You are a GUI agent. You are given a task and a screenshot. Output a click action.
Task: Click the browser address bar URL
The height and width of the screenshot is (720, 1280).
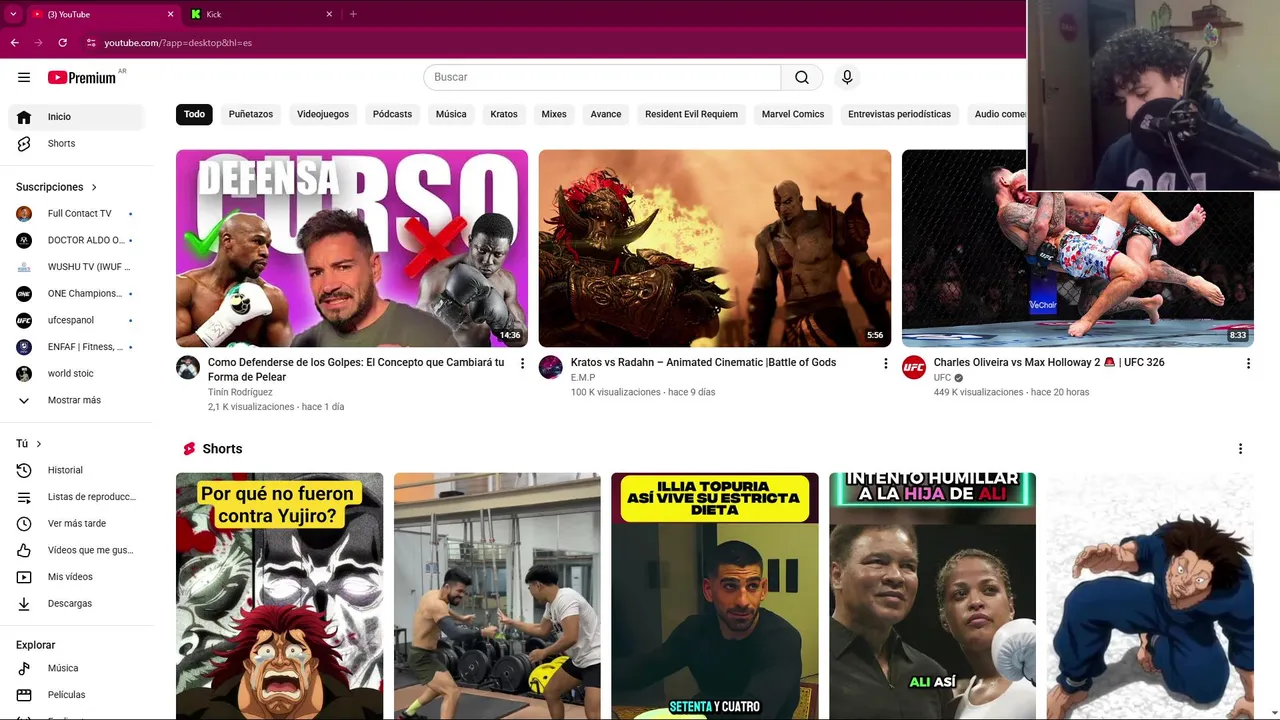click(x=178, y=43)
